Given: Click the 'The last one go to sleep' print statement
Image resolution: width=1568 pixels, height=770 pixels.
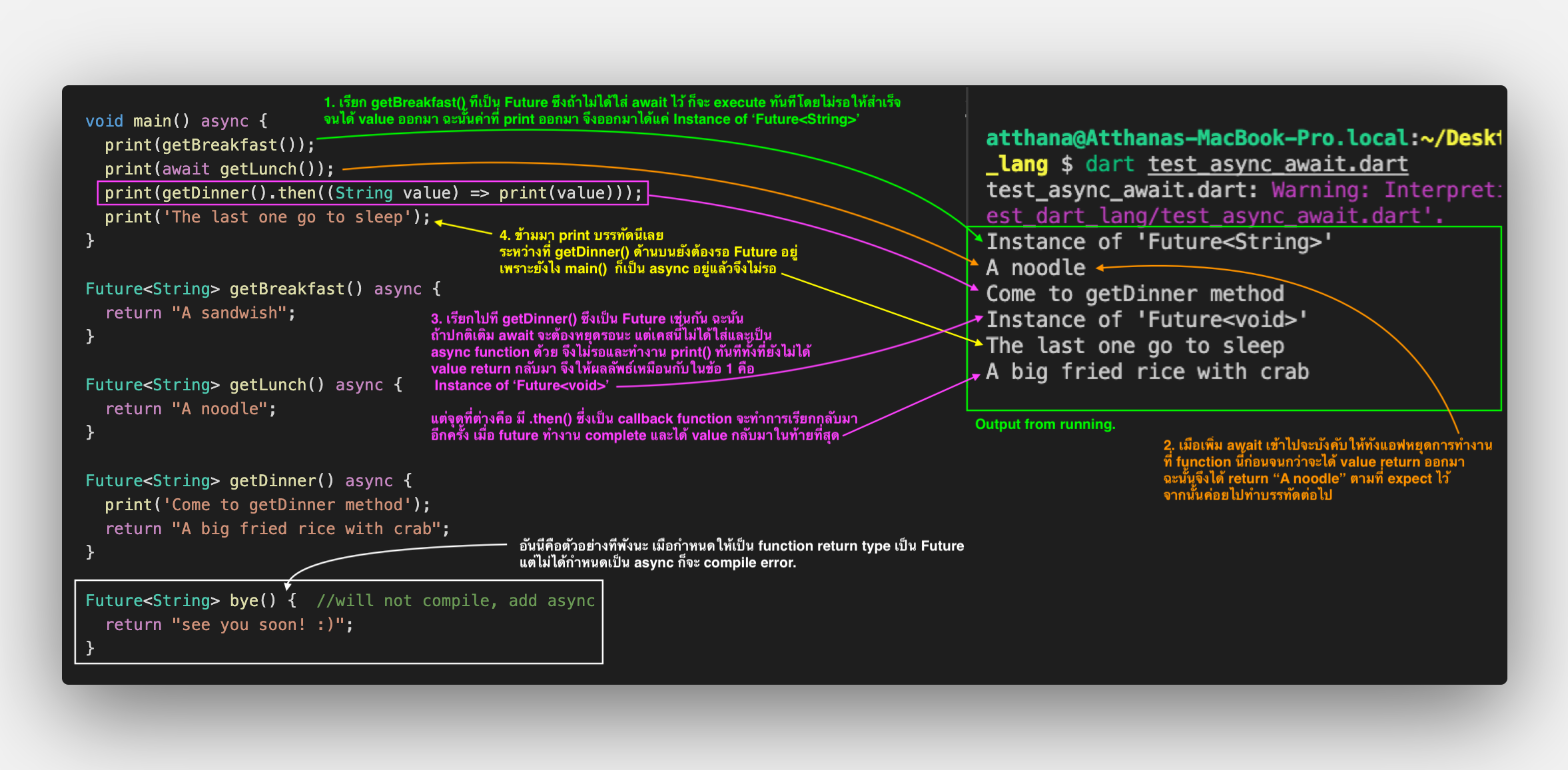Looking at the screenshot, I should [x=268, y=217].
